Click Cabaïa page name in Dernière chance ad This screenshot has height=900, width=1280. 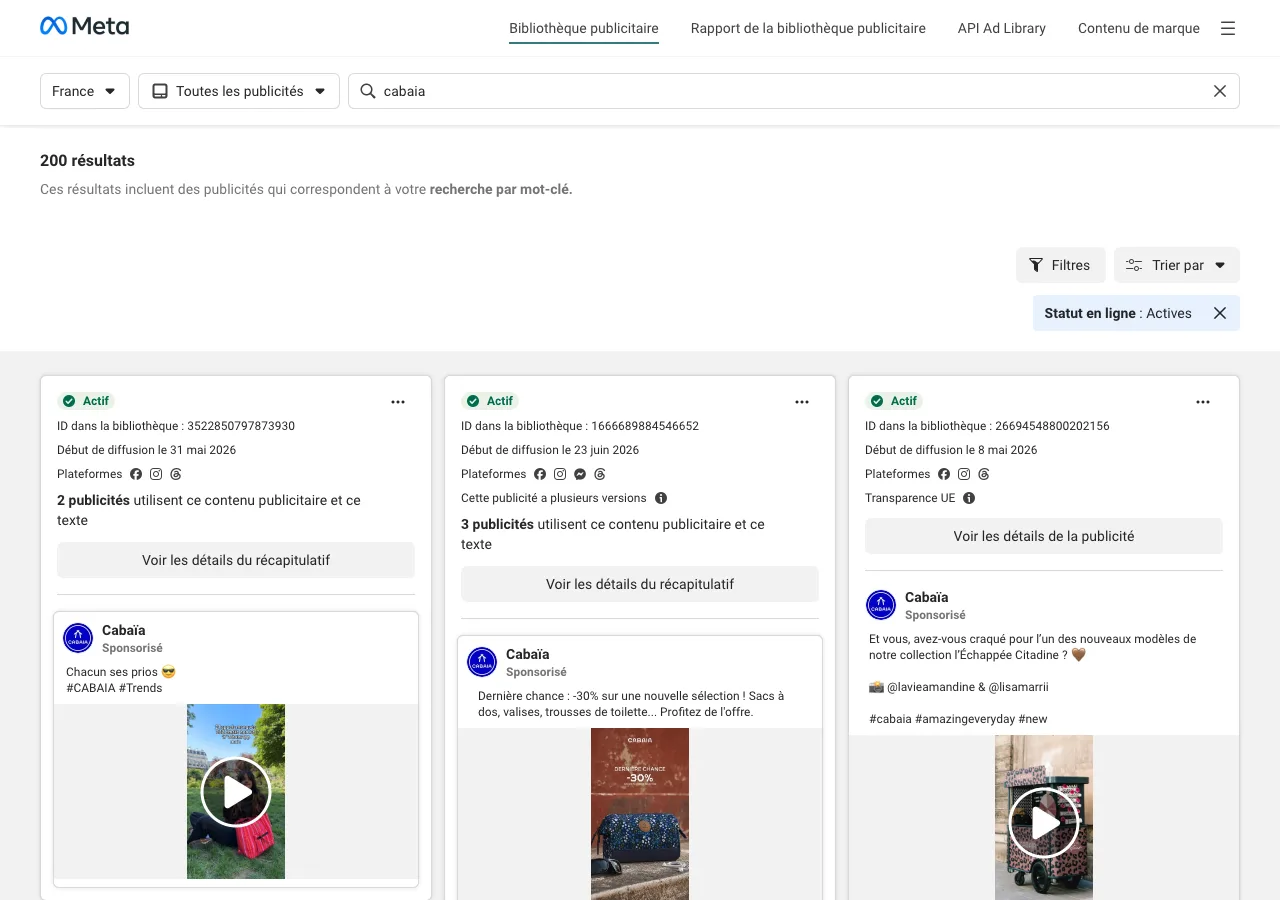(x=528, y=654)
